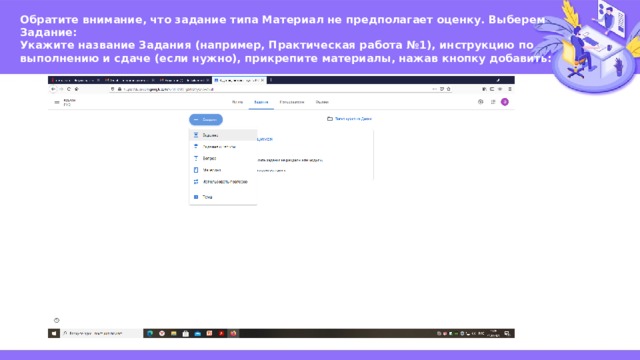Click the reuse arrows icon in the menu
The width and height of the screenshot is (640, 360).
coord(196,182)
